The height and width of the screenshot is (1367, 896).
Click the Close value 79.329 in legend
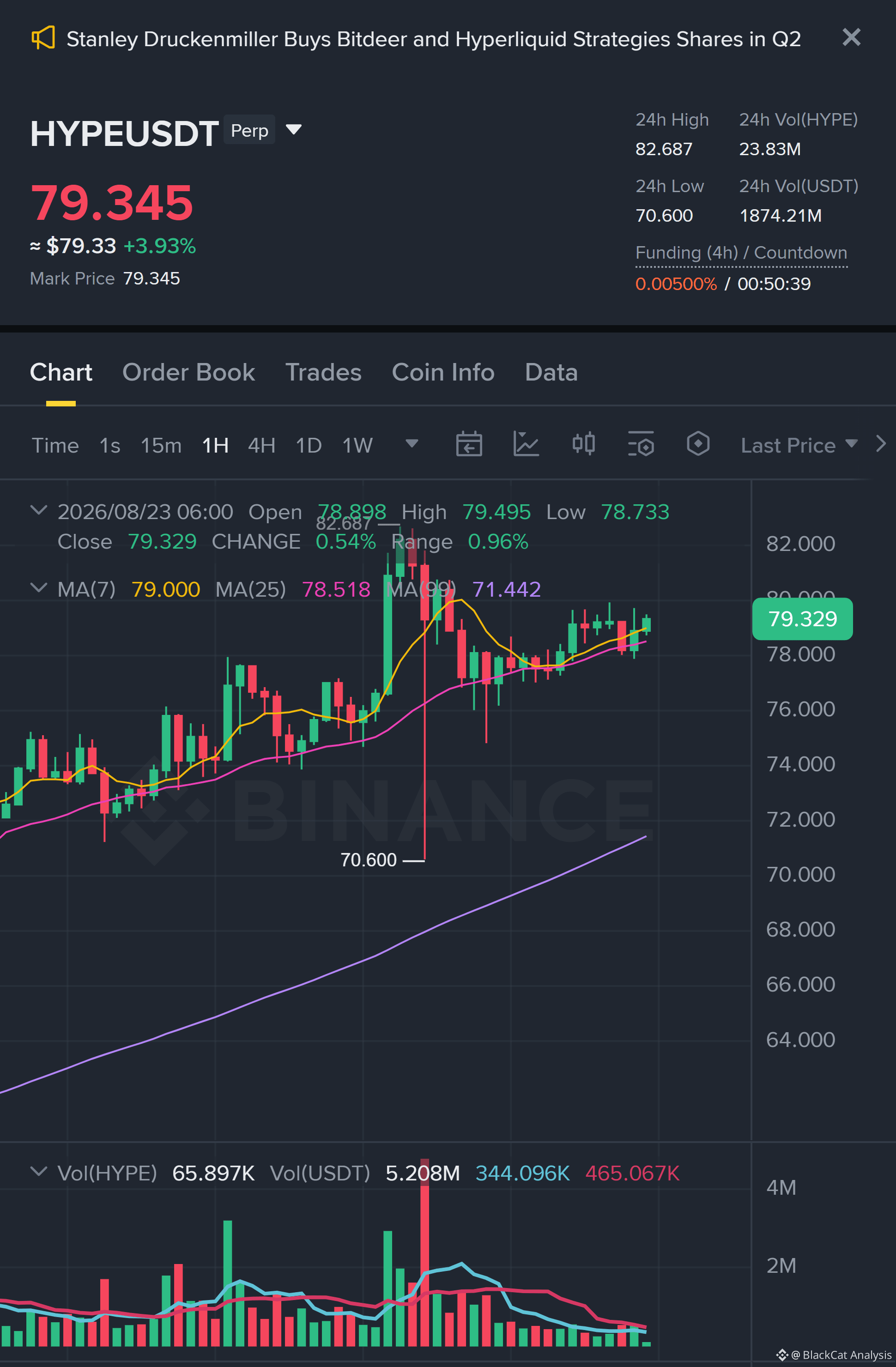pos(162,542)
